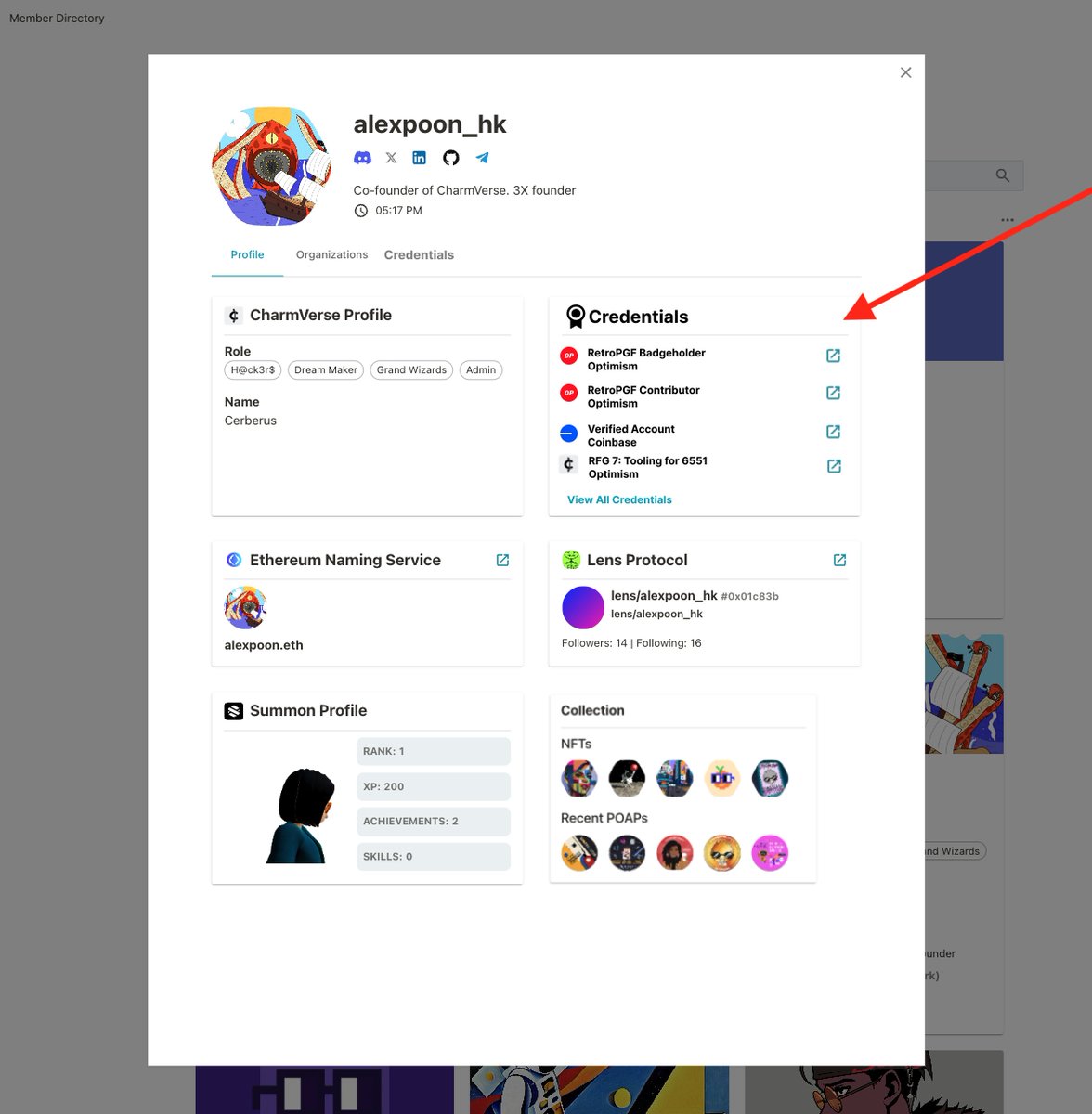
Task: Open the Lens Protocol external link icon
Action: click(839, 560)
